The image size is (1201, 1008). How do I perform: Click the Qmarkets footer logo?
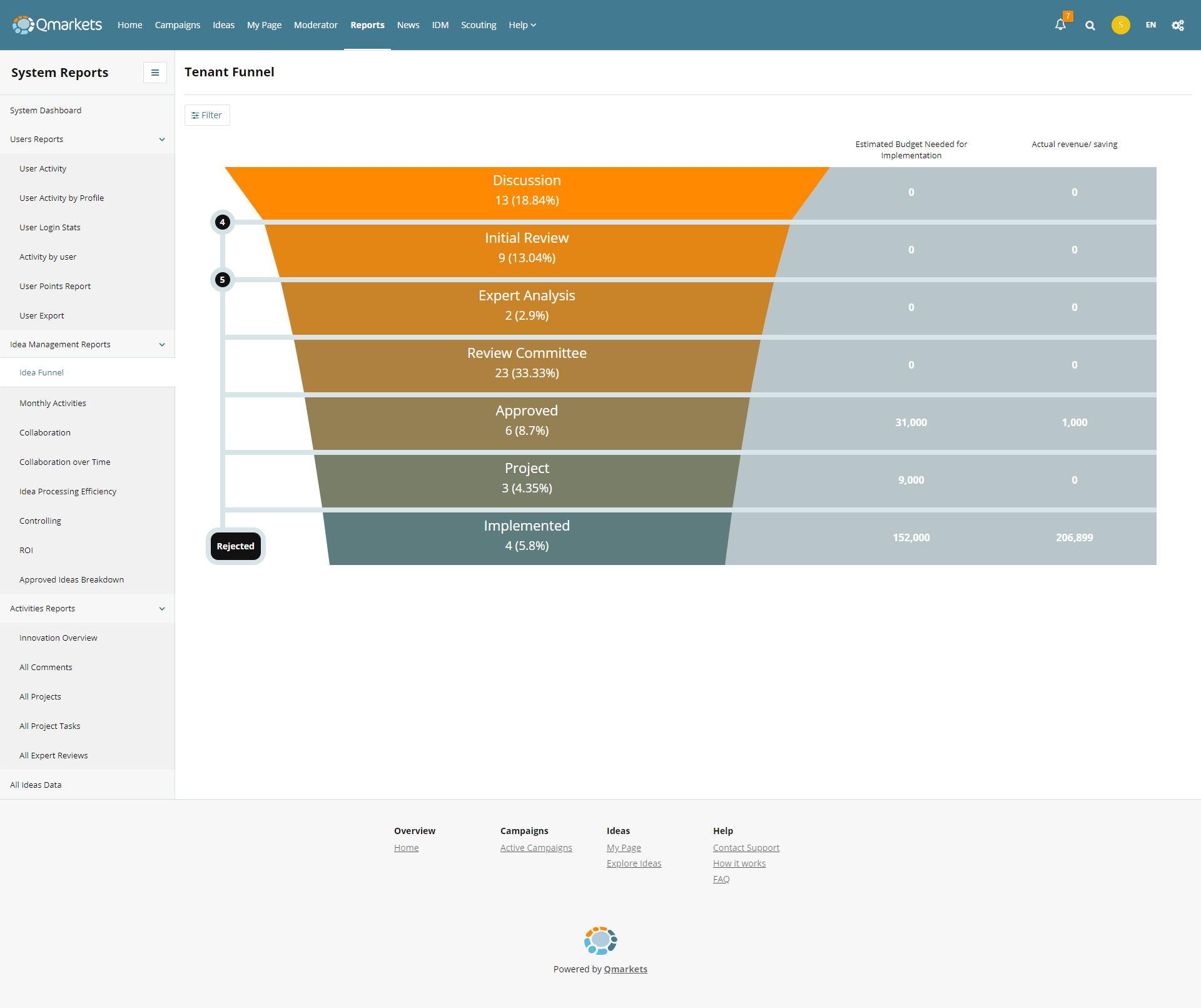point(600,940)
